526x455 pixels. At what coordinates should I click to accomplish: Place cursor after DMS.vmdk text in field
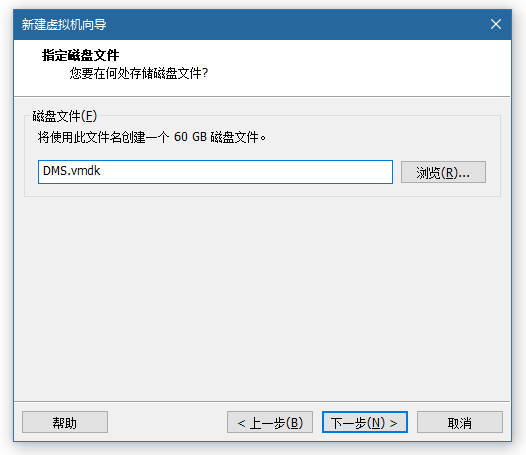(101, 171)
